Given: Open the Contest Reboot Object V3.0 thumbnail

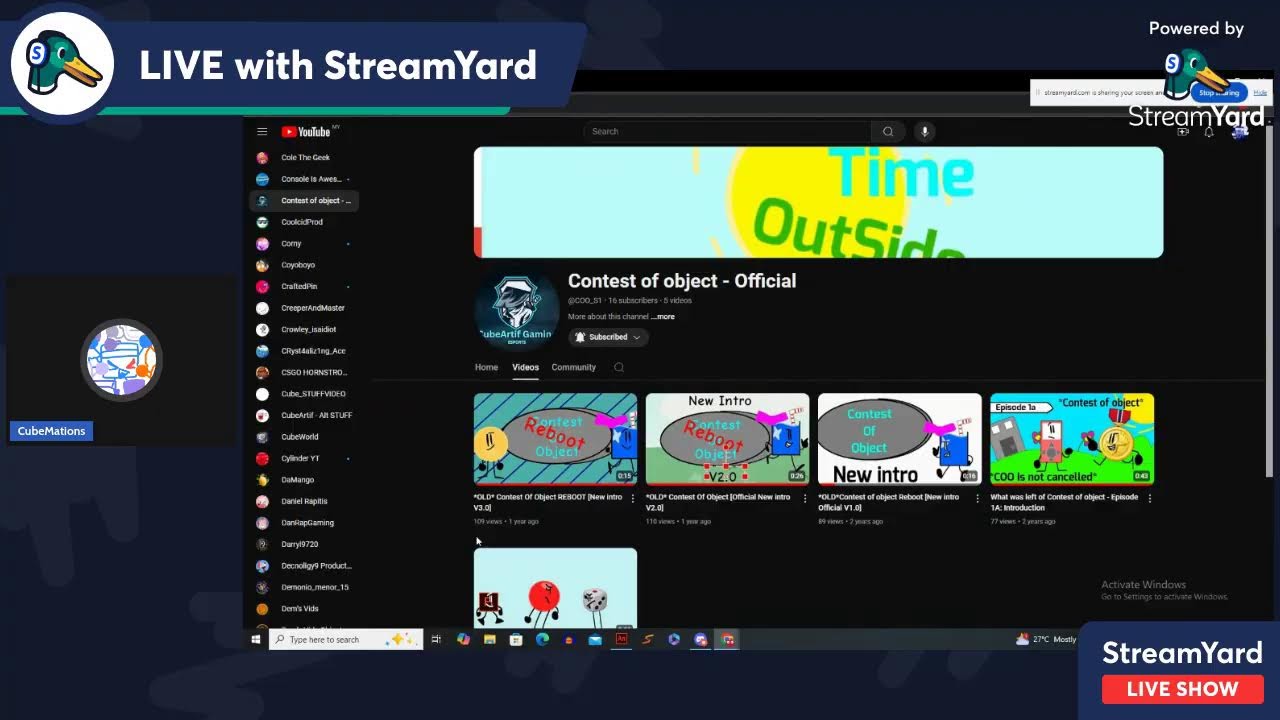Looking at the screenshot, I should click(555, 439).
